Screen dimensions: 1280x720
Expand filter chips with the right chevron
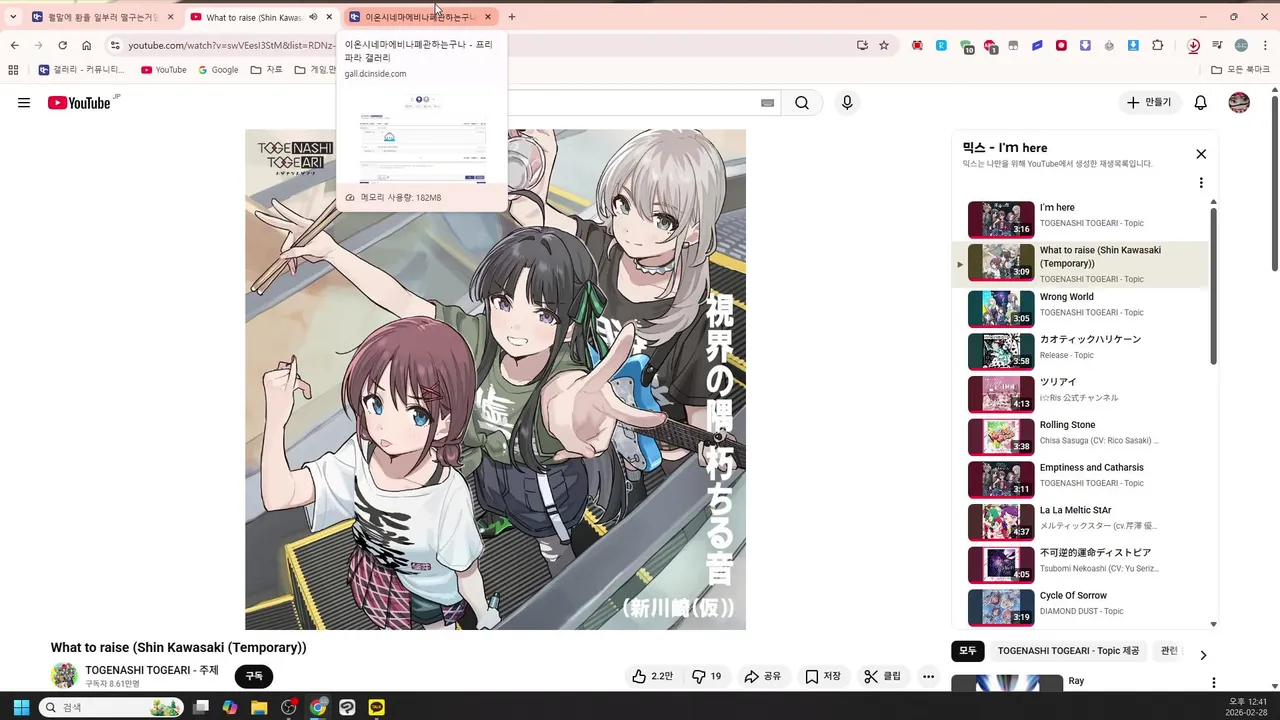point(1203,655)
